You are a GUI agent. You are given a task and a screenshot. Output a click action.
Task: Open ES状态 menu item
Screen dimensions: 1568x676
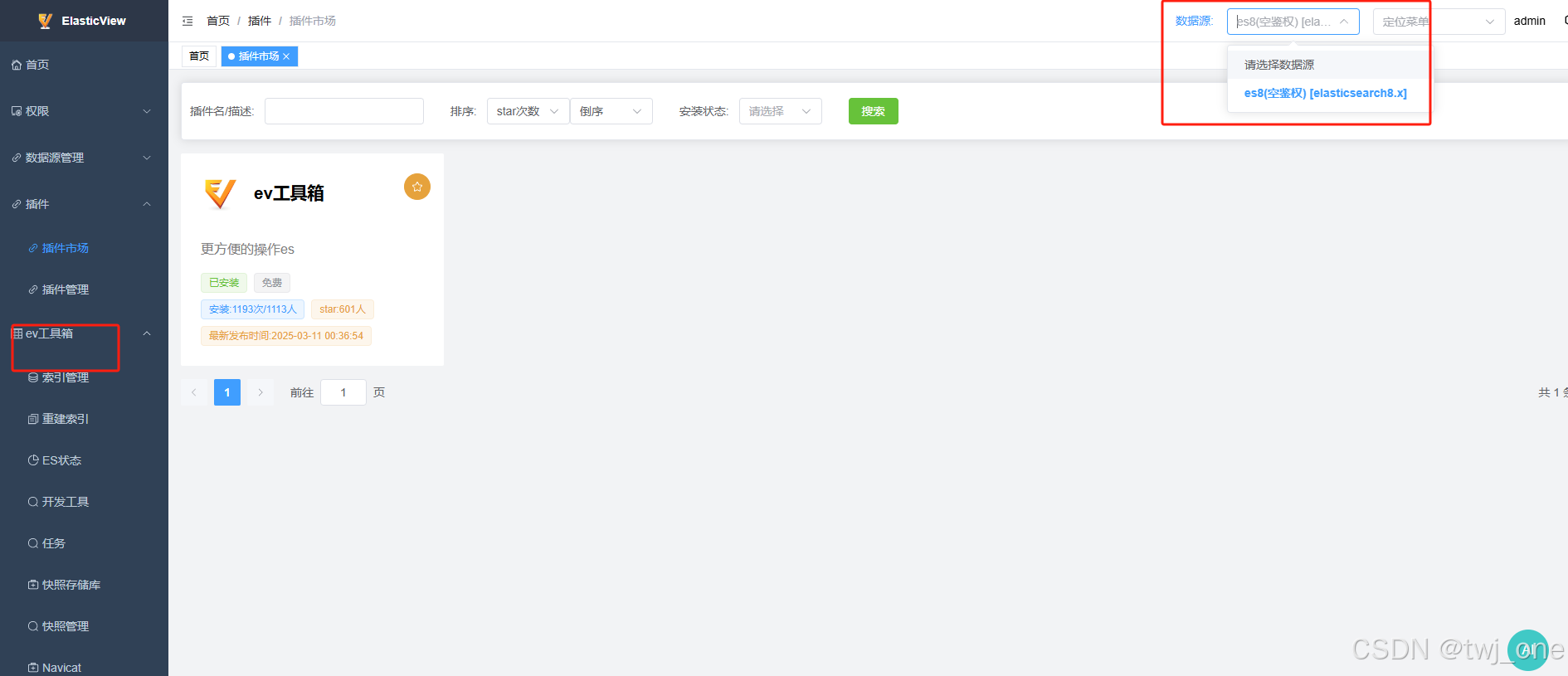(62, 460)
